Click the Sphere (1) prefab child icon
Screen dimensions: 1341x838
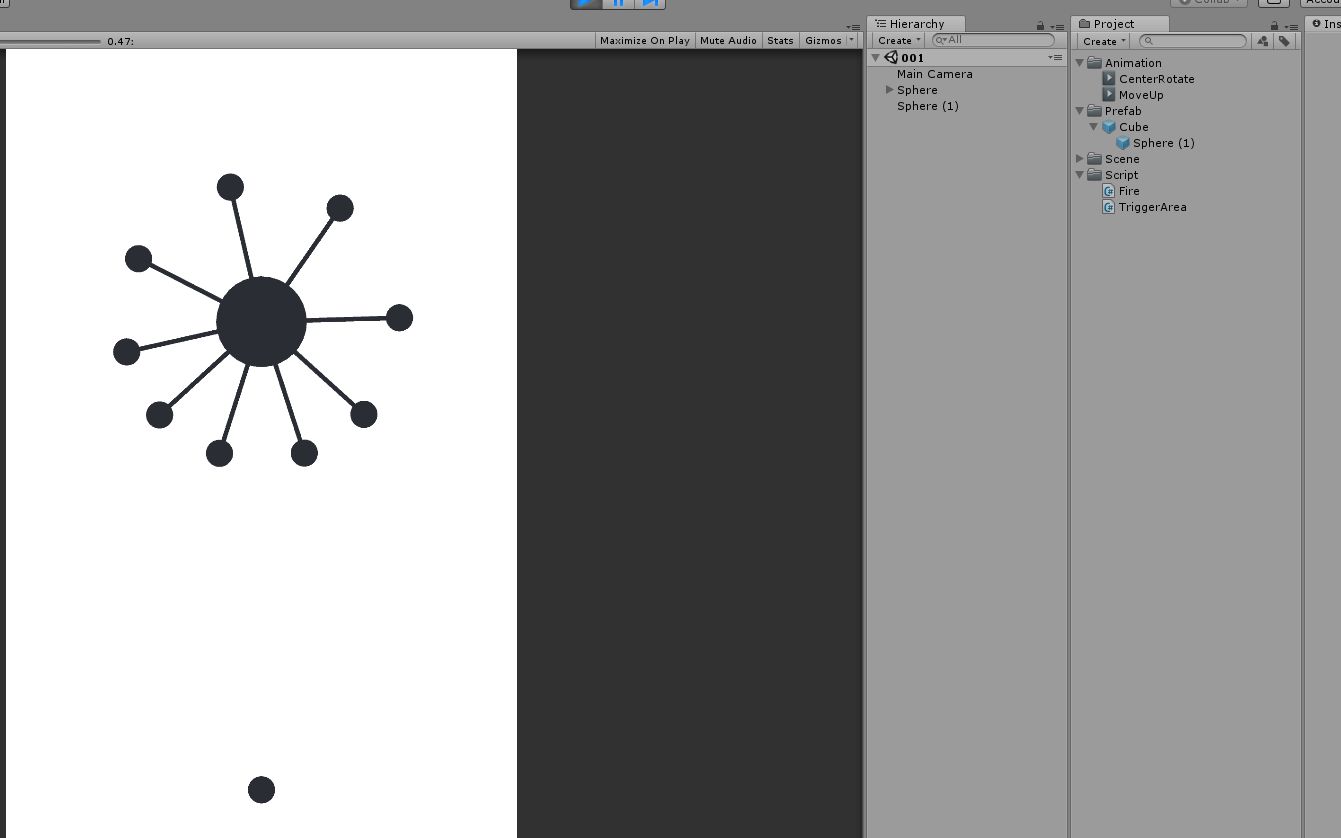(1123, 143)
